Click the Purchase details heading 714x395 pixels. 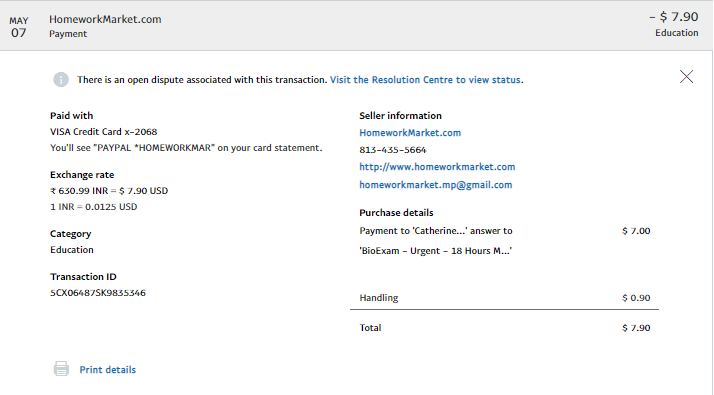pyautogui.click(x=396, y=213)
